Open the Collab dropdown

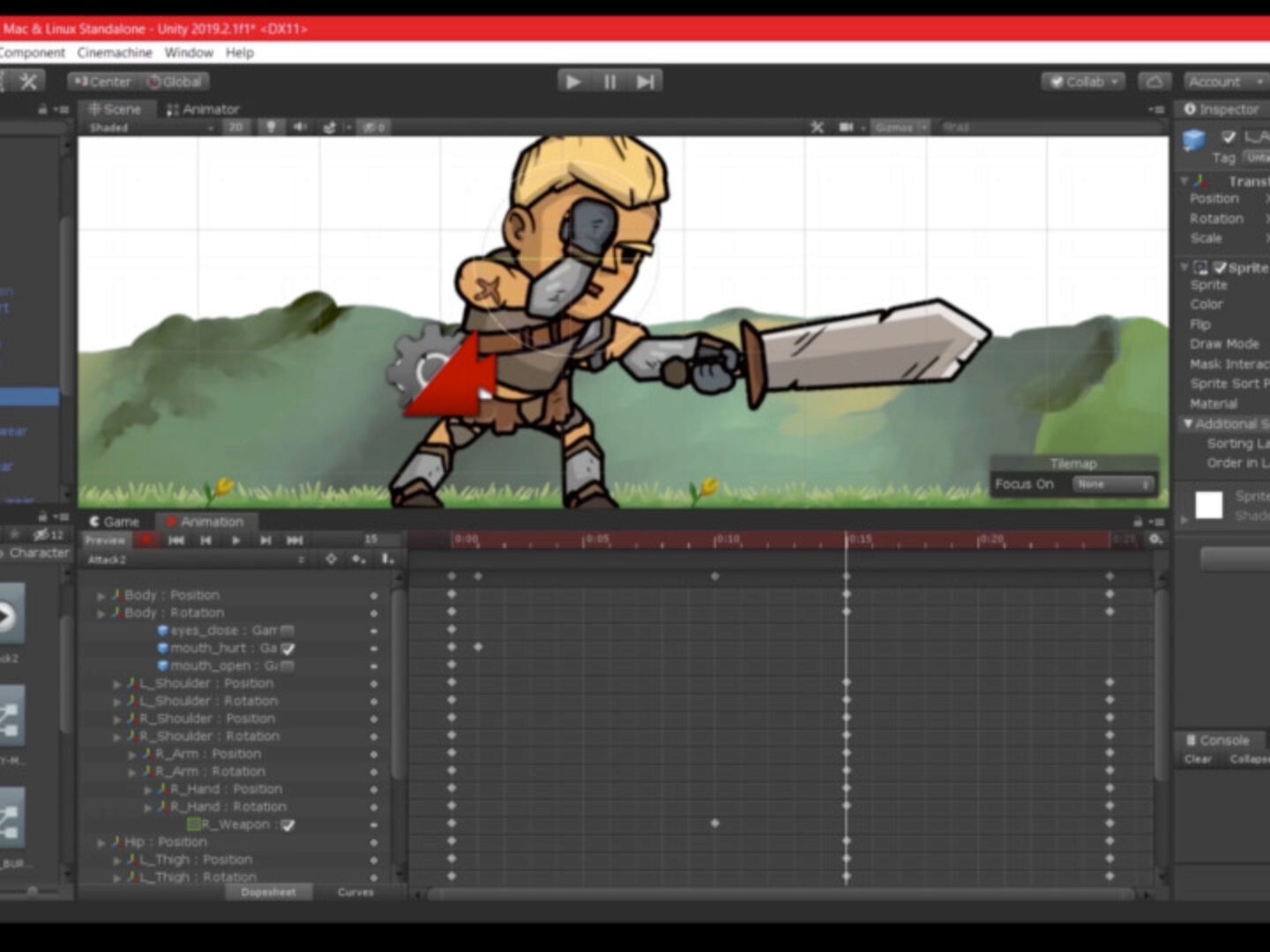point(1083,82)
